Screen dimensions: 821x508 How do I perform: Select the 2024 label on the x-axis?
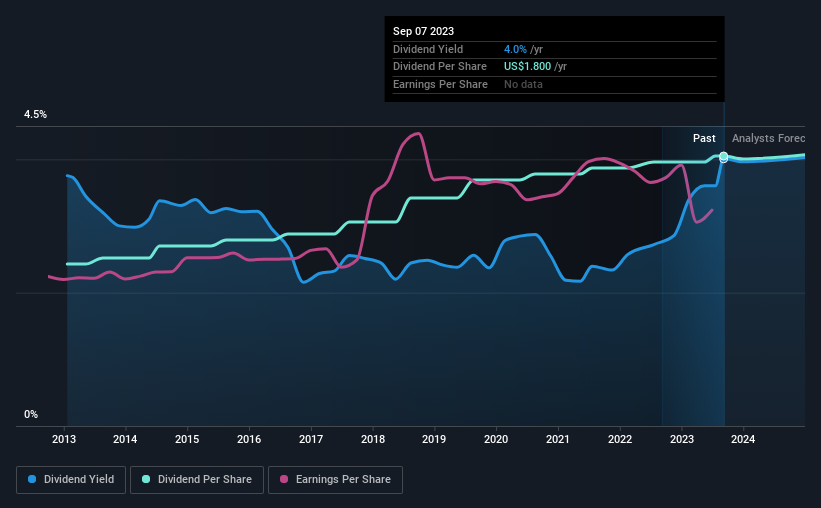(743, 439)
